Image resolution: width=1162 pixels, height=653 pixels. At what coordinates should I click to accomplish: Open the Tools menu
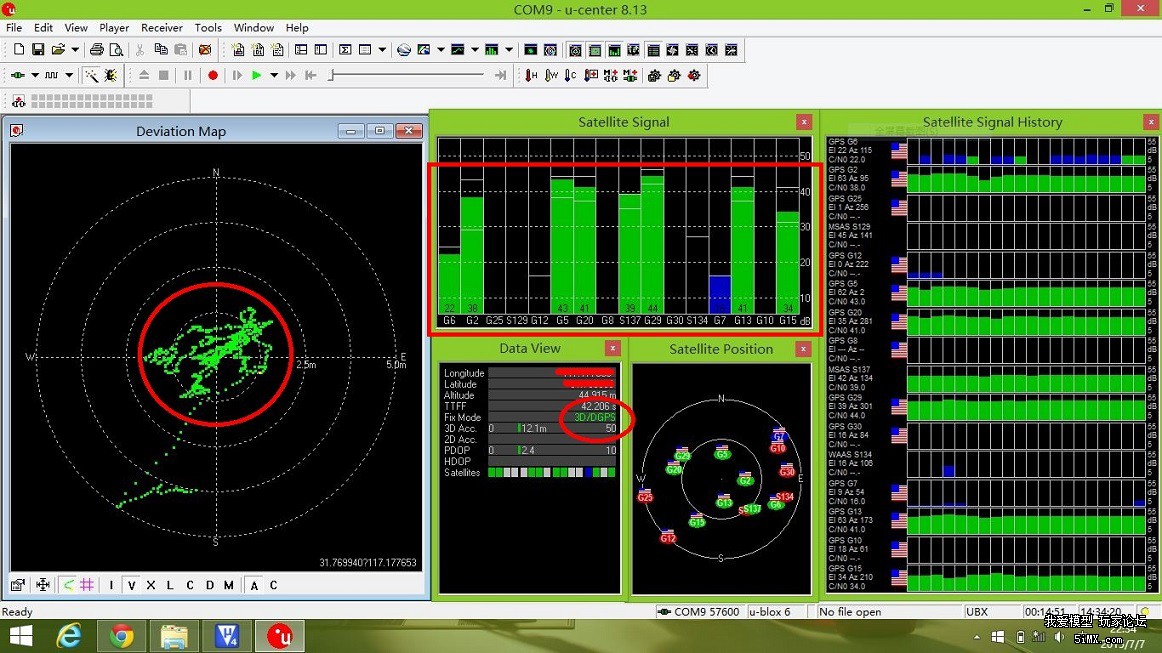pyautogui.click(x=208, y=27)
